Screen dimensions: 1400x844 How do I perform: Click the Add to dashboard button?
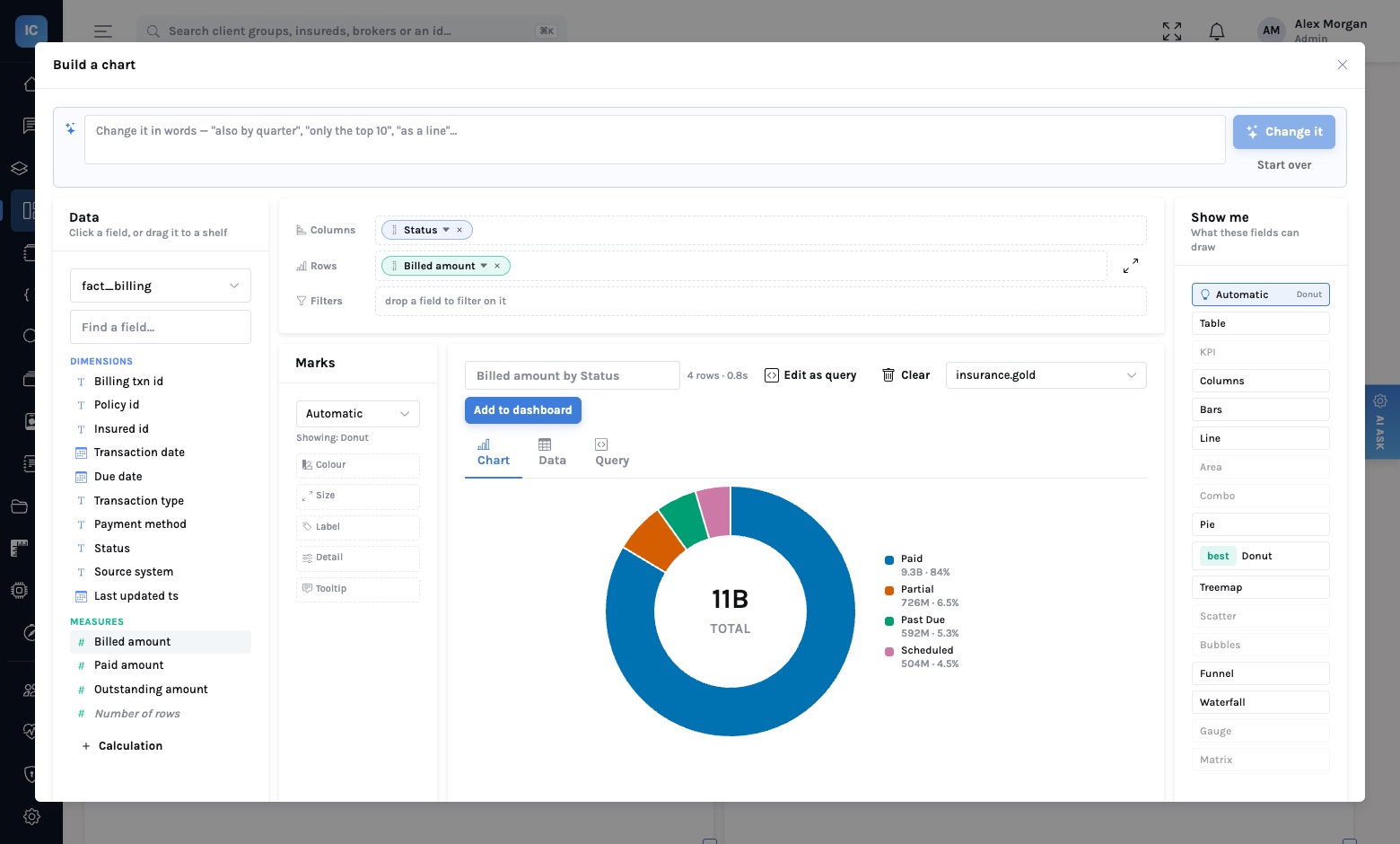point(523,410)
